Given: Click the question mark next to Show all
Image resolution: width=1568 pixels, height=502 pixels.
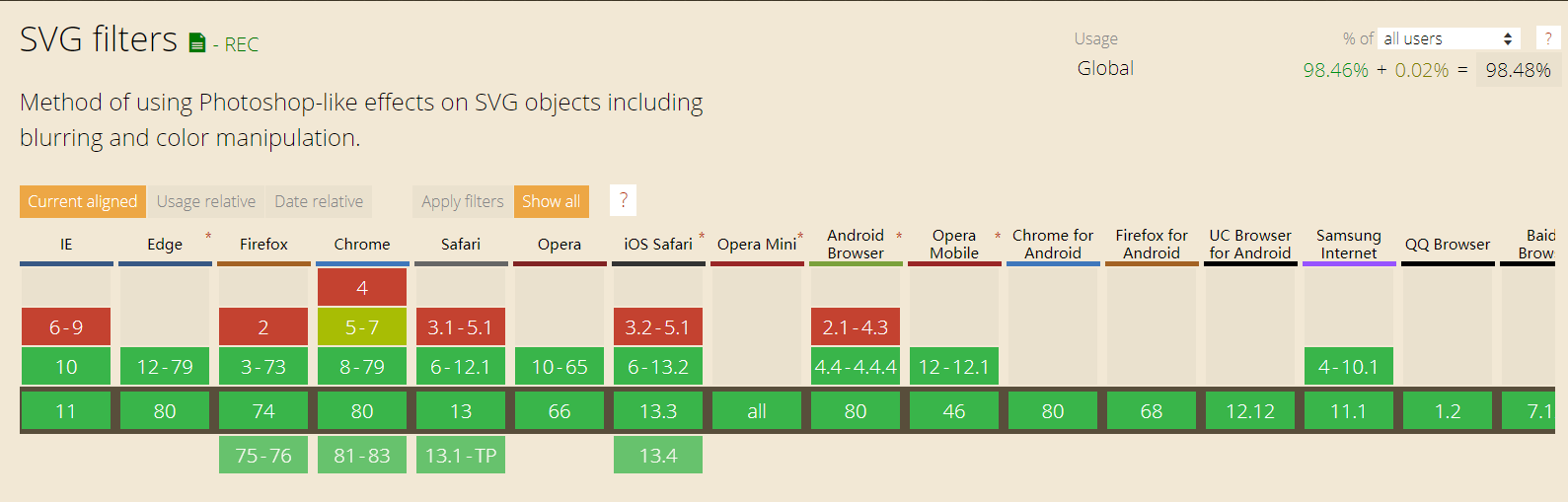Looking at the screenshot, I should [623, 200].
